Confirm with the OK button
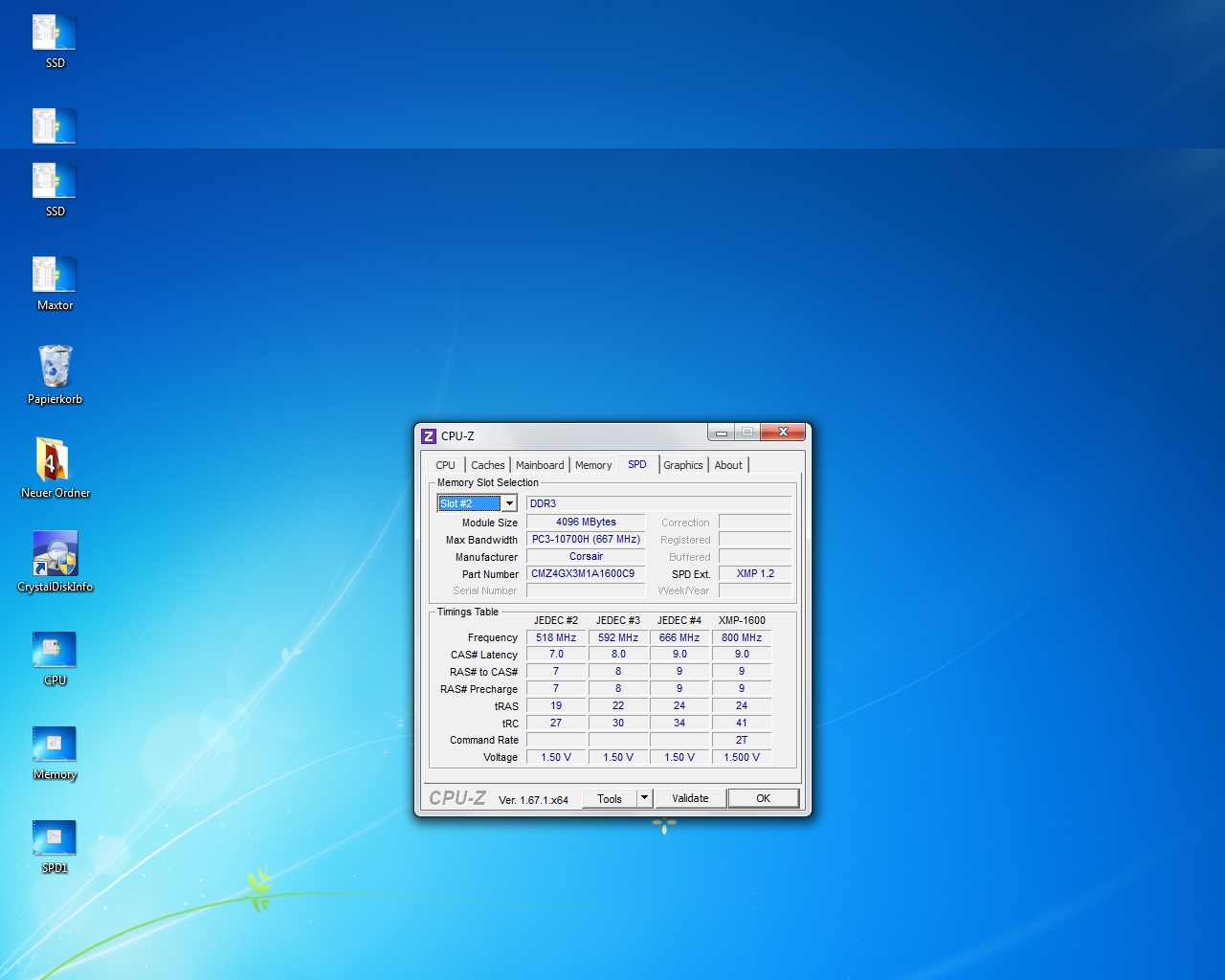 coord(763,798)
